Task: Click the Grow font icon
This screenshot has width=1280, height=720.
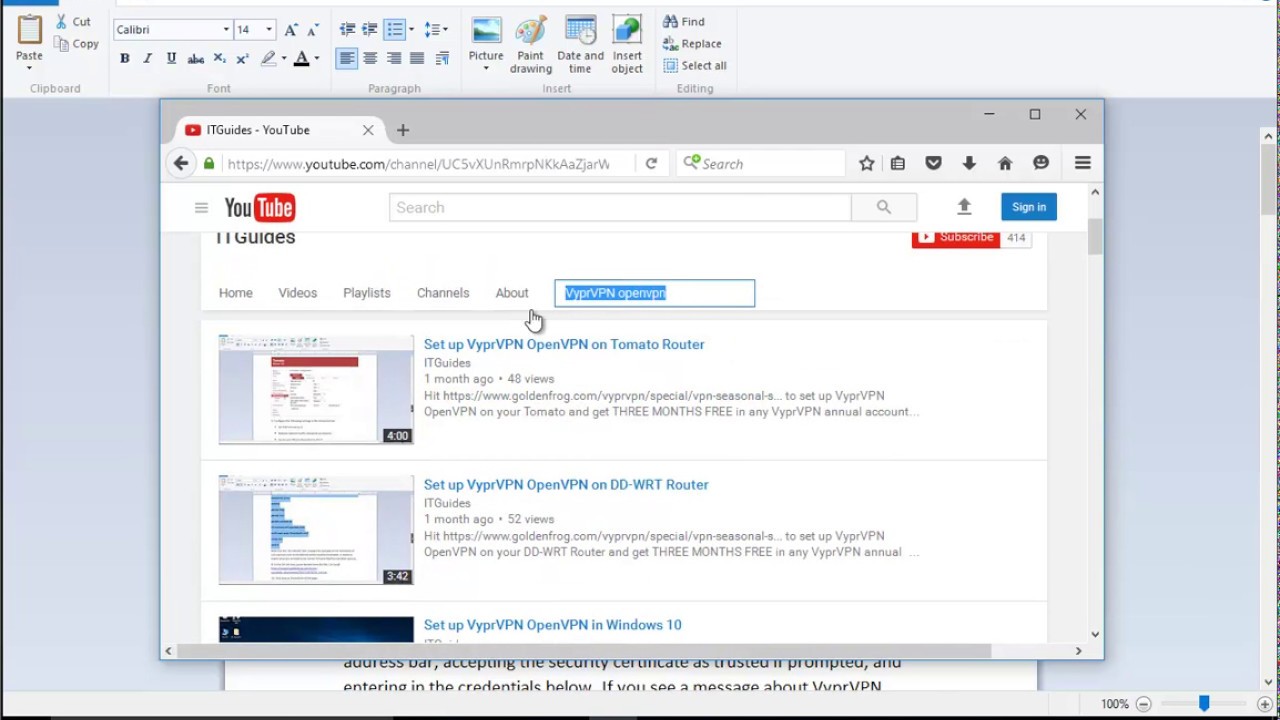Action: 290,30
